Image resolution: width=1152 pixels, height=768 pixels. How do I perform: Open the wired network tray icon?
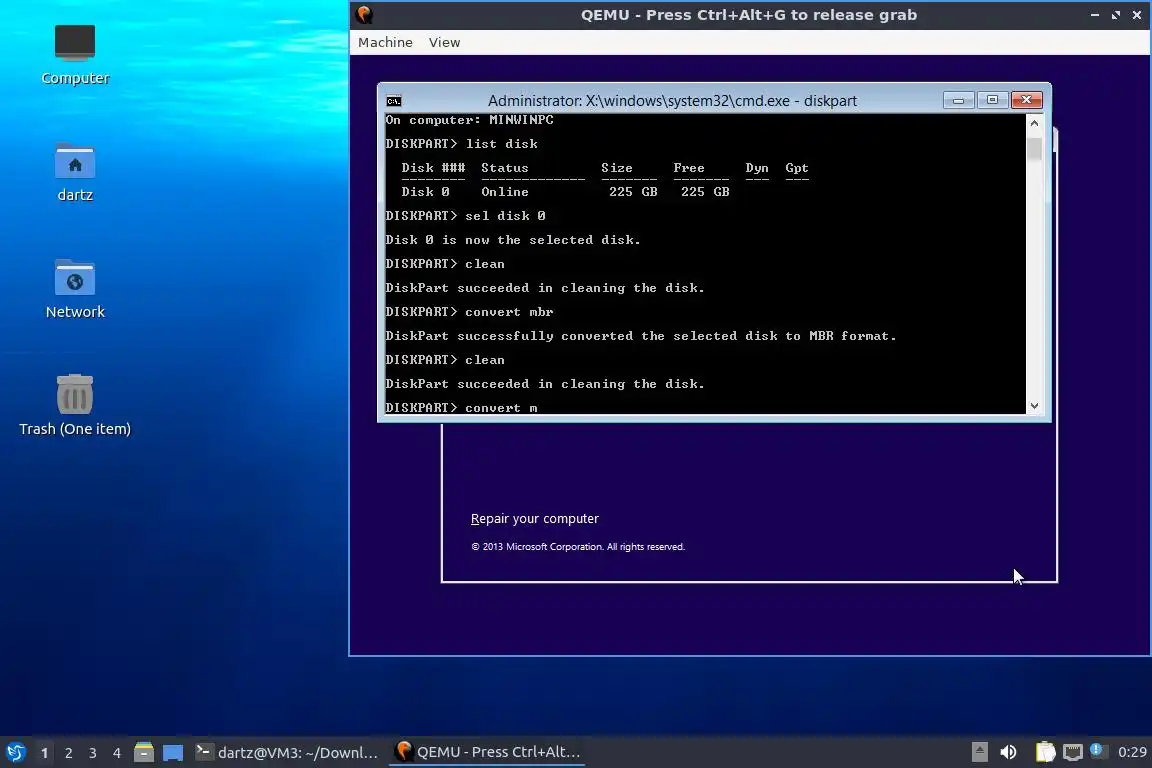pyautogui.click(x=1073, y=752)
